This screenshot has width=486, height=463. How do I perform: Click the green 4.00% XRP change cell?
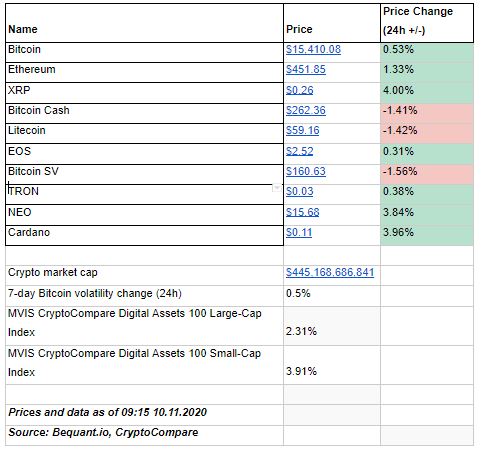pyautogui.click(x=427, y=93)
